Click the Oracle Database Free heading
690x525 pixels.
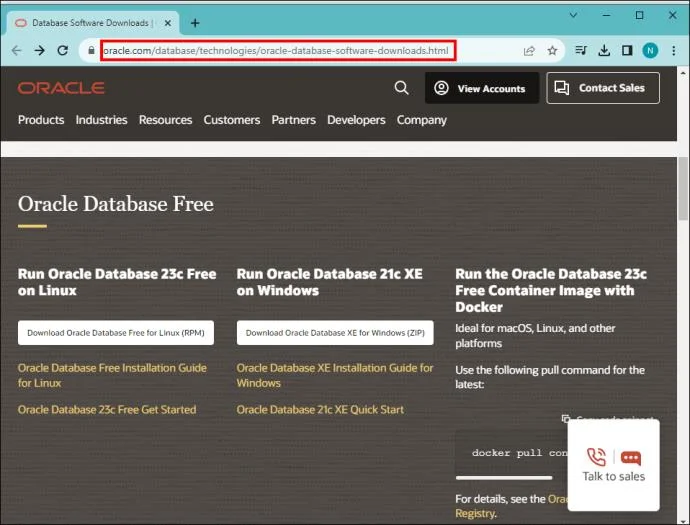116,204
